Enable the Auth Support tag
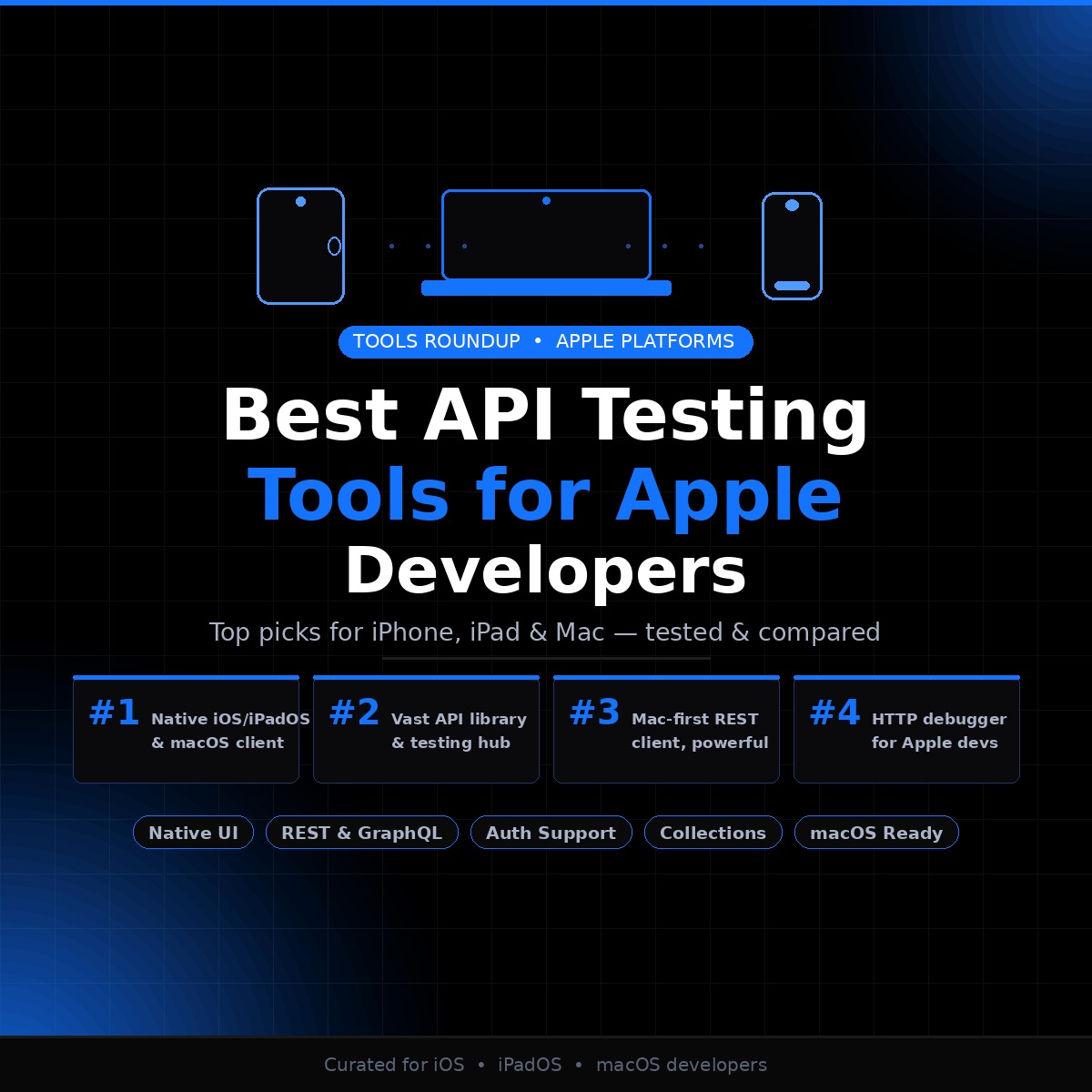This screenshot has width=1092, height=1092. 551,833
